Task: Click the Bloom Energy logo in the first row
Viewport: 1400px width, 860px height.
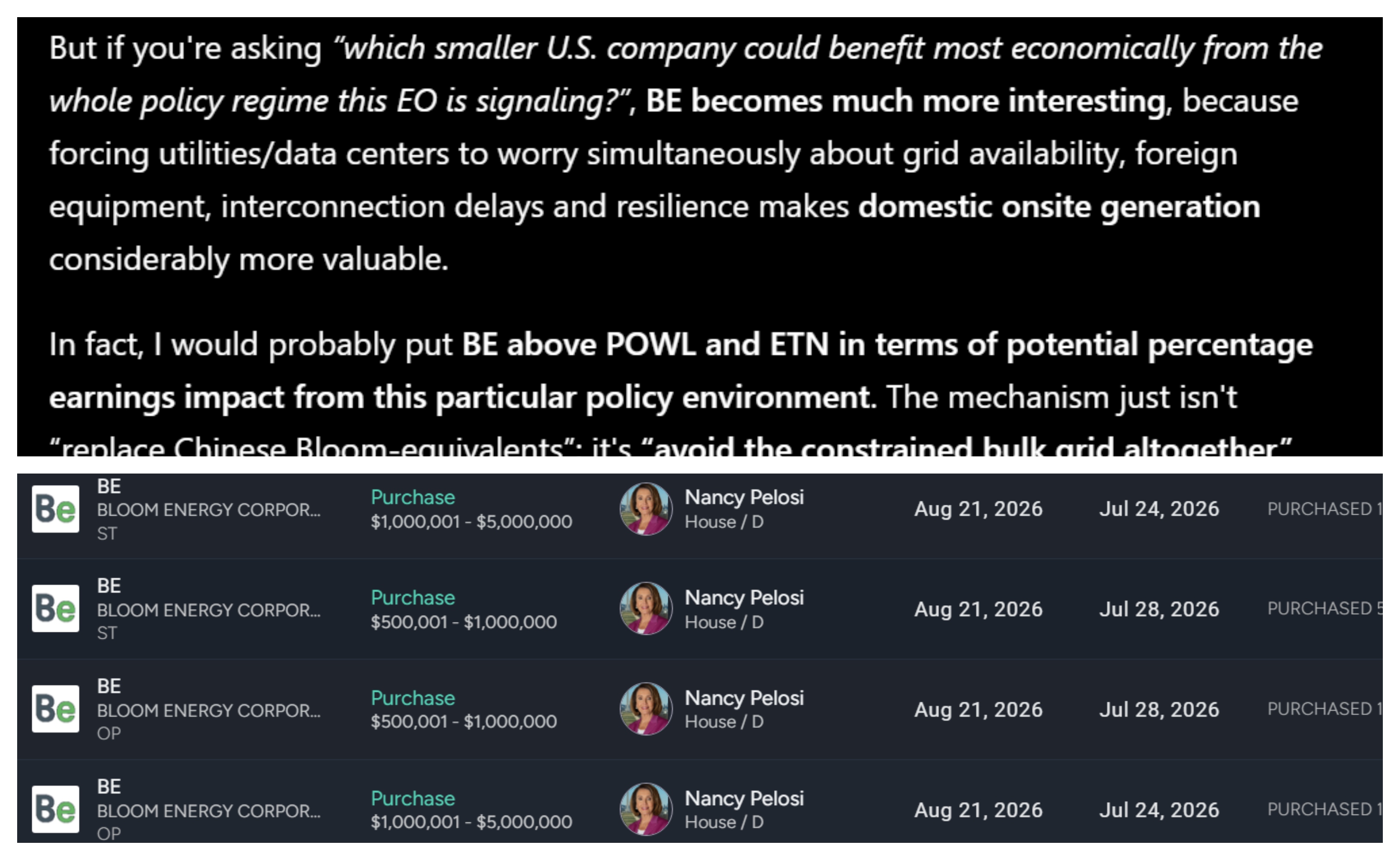Action: 55,509
